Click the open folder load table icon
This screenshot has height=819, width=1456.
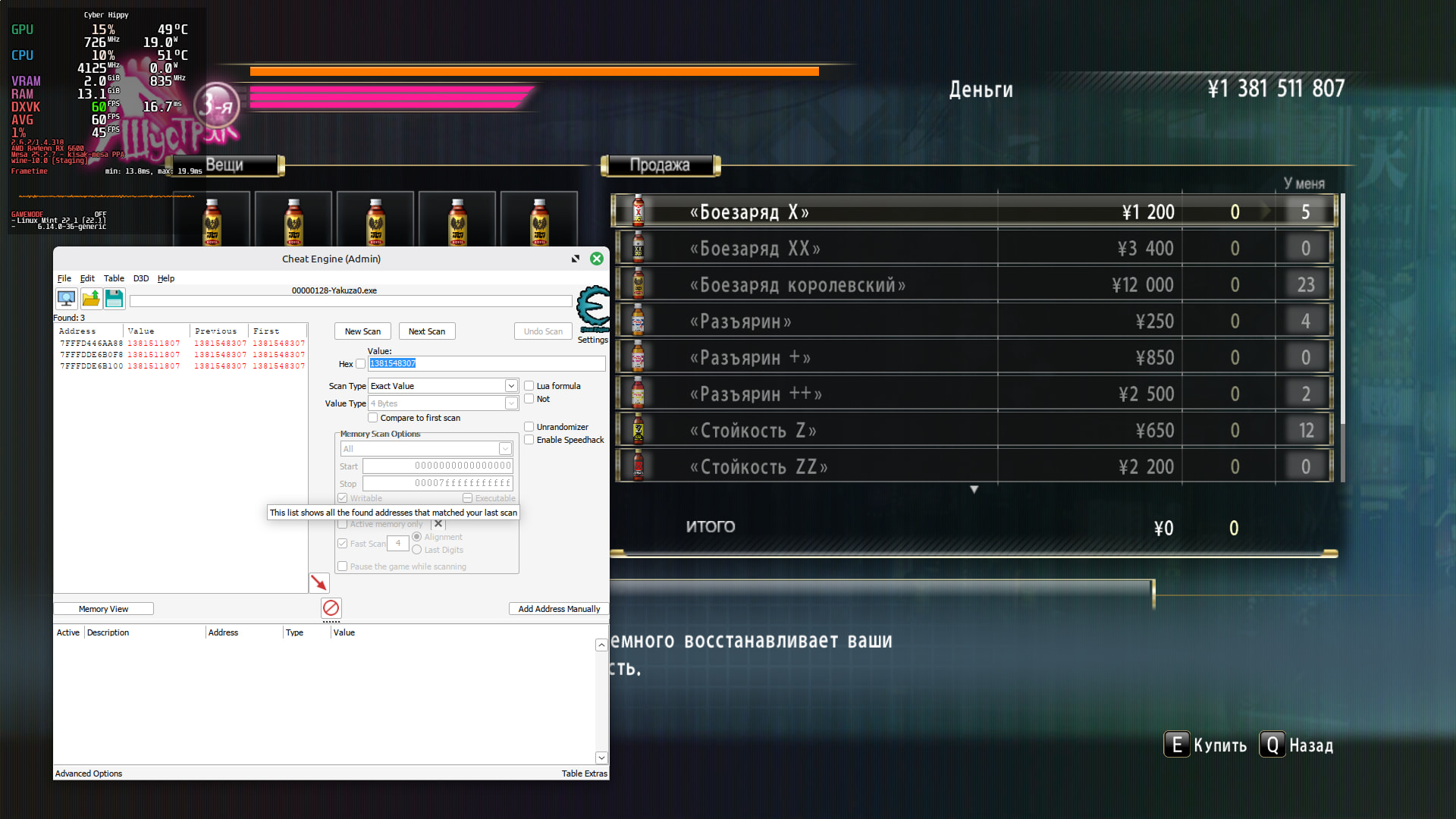(91, 299)
